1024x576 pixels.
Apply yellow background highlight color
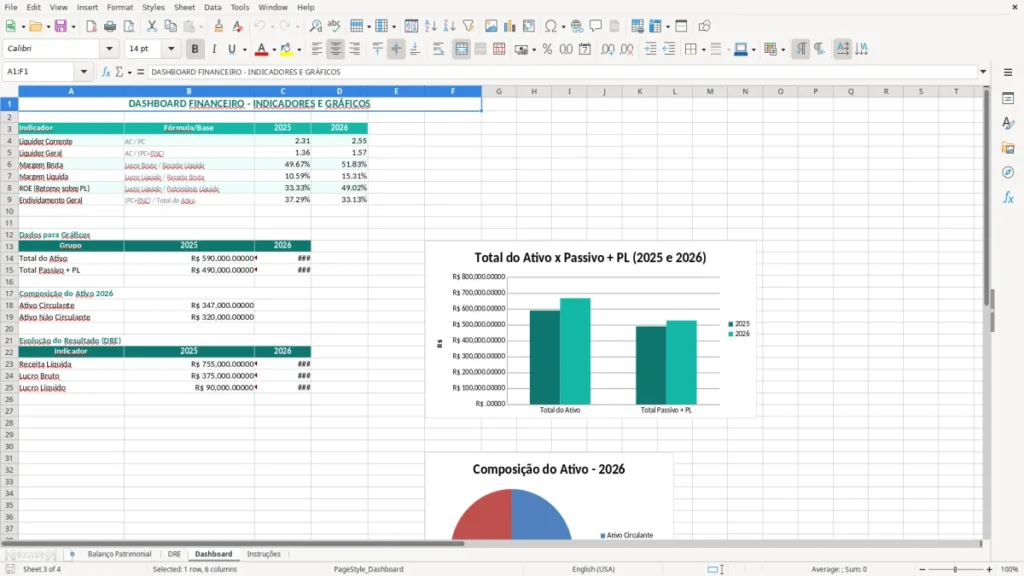286,49
